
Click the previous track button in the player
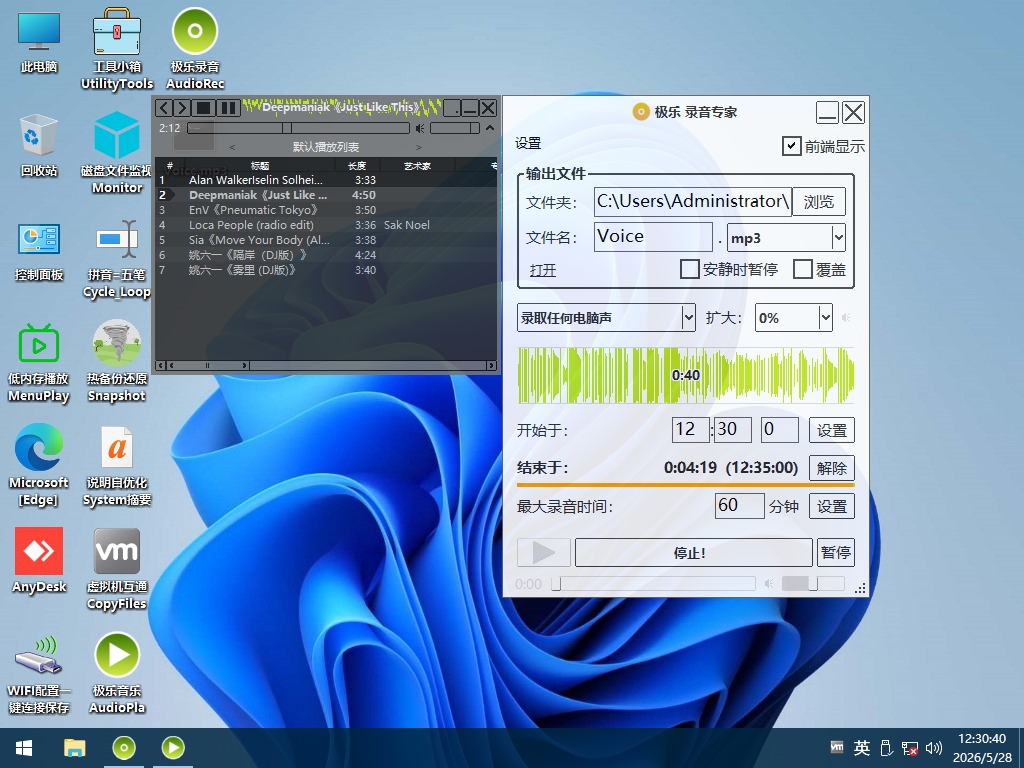tap(164, 108)
